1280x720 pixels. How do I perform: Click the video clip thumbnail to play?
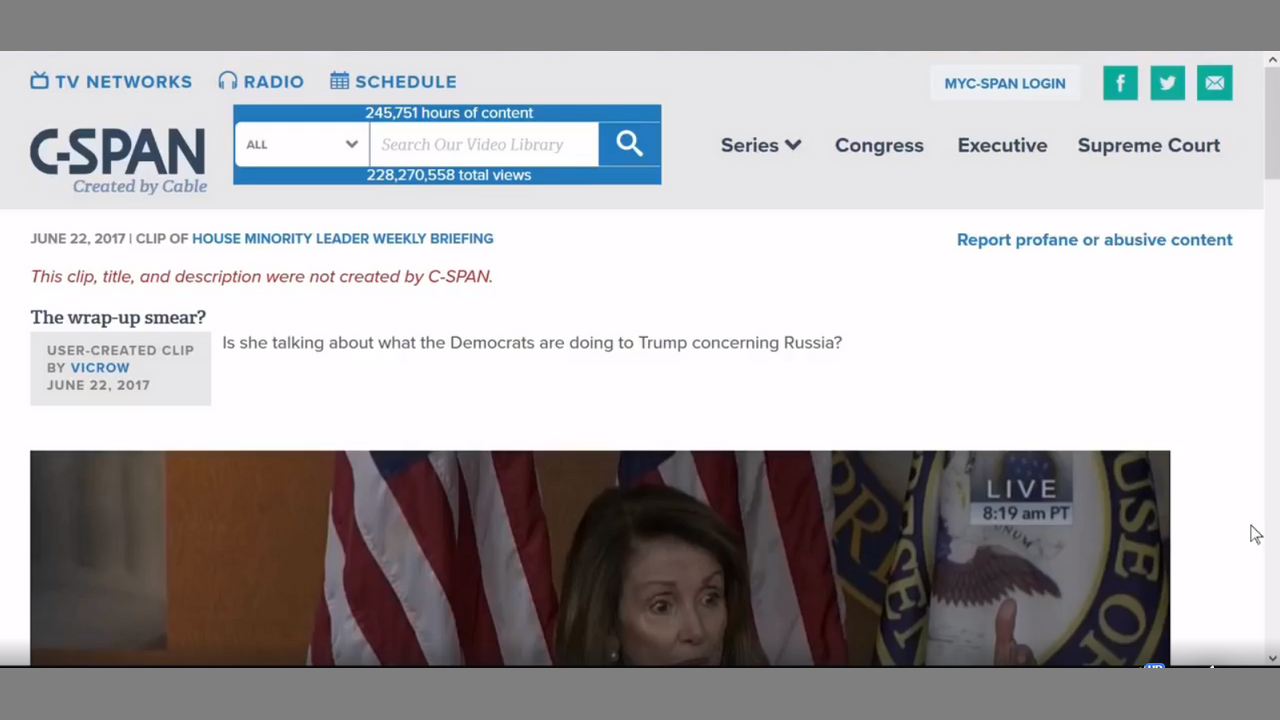coord(600,557)
